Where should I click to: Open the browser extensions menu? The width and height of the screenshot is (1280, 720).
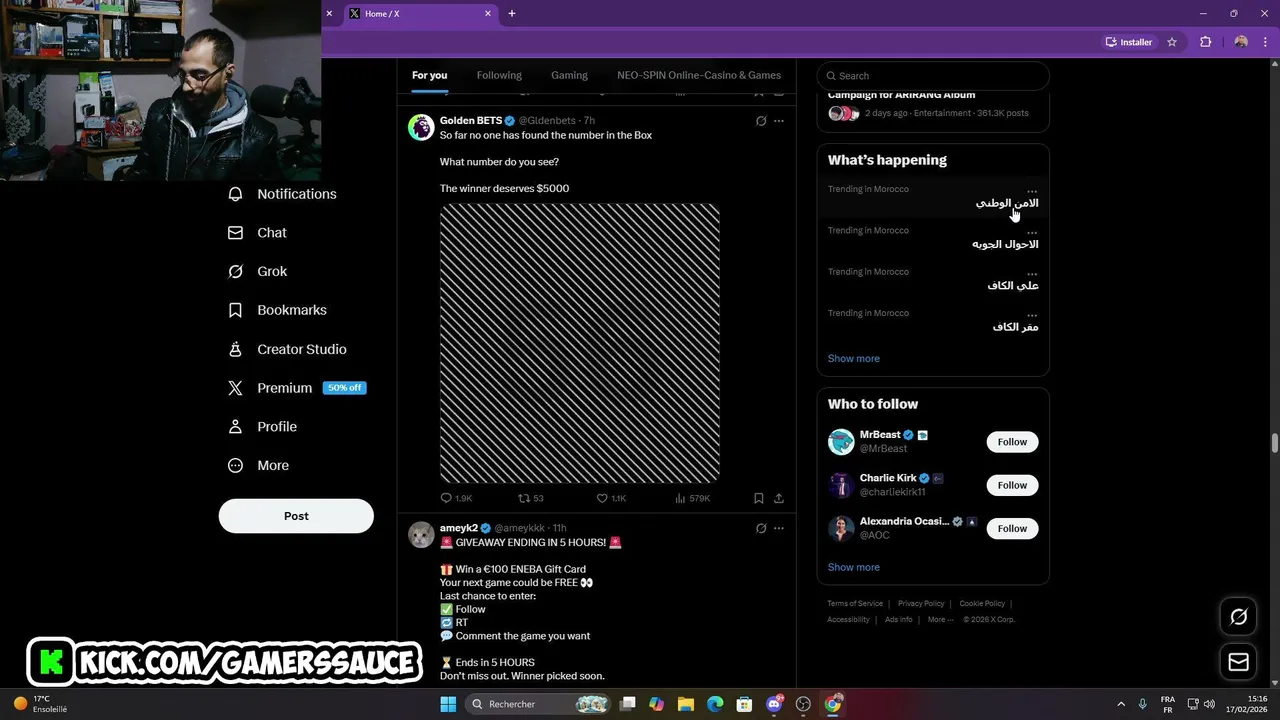tap(1205, 42)
